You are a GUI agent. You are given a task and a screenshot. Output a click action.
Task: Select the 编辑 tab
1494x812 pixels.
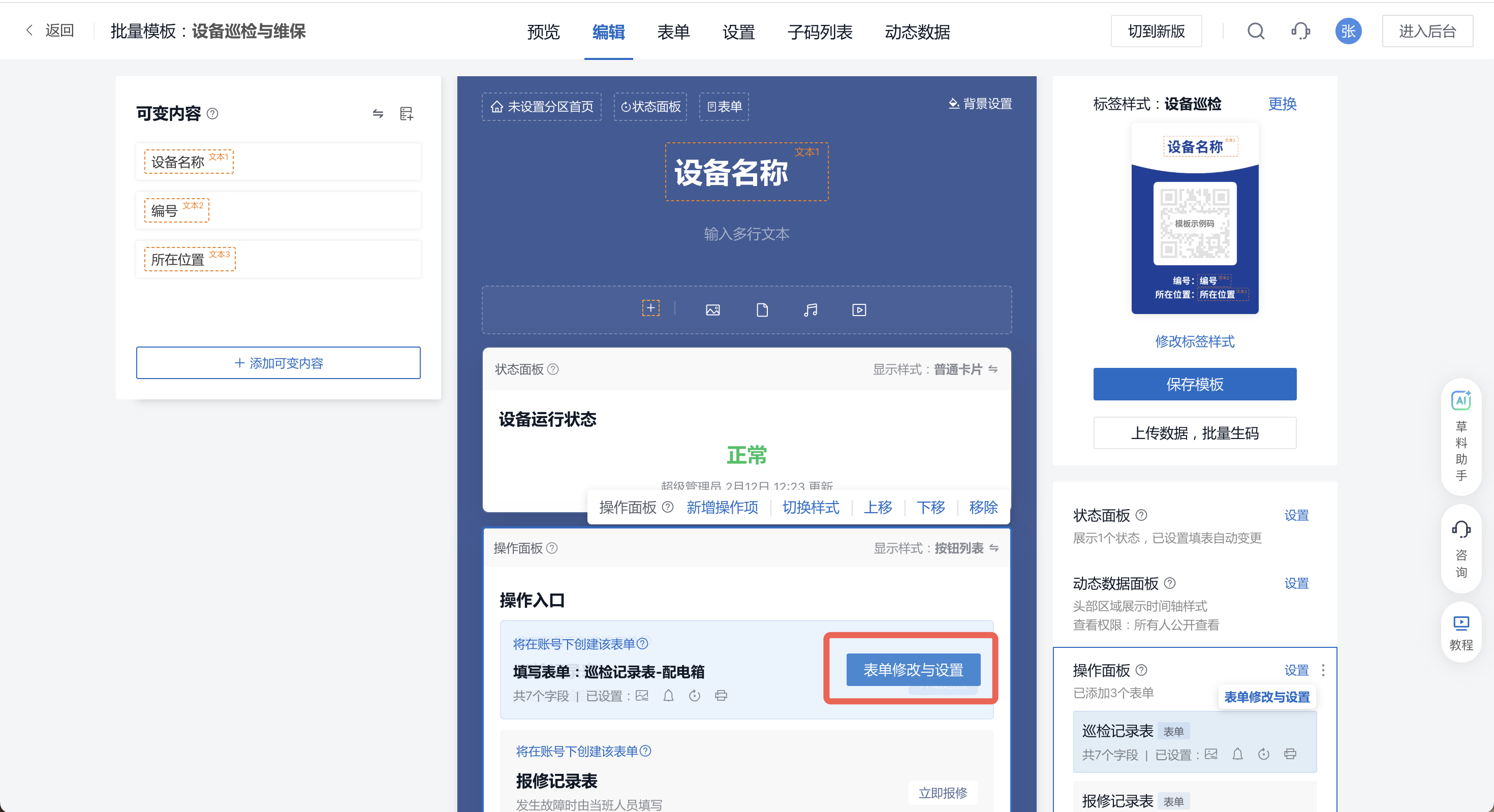(x=608, y=32)
